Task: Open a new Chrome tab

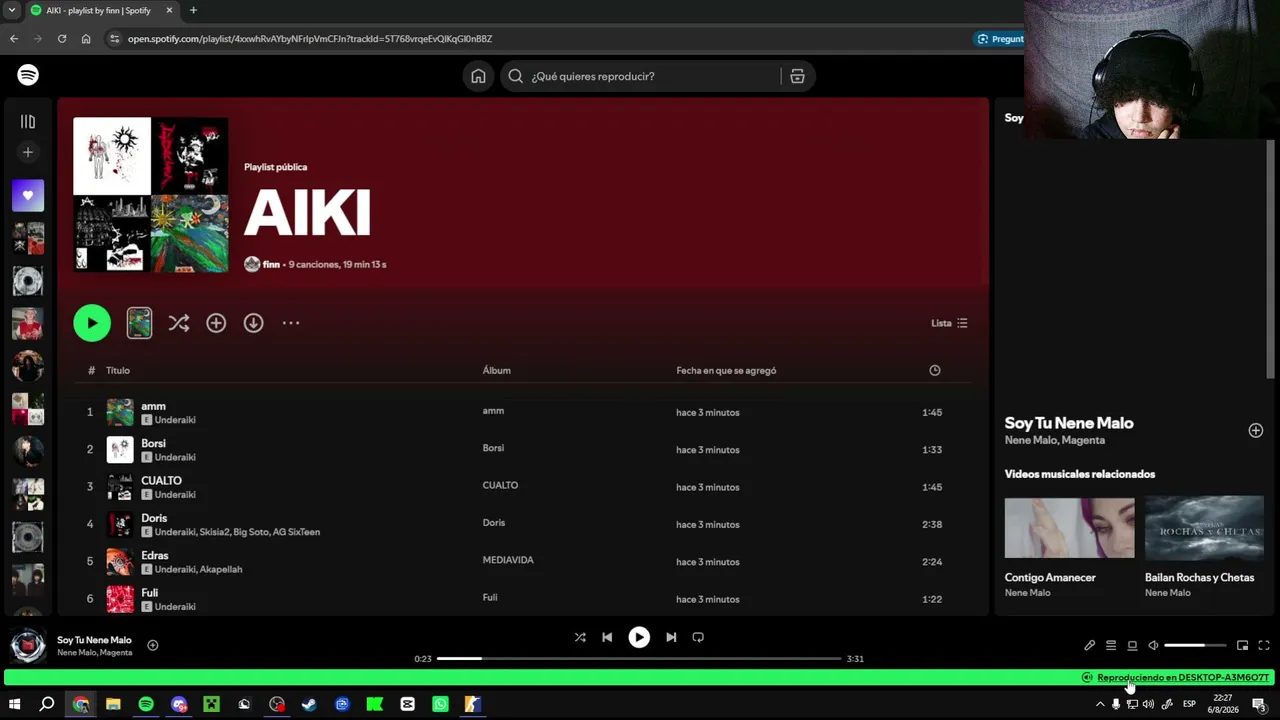Action: coord(193,10)
